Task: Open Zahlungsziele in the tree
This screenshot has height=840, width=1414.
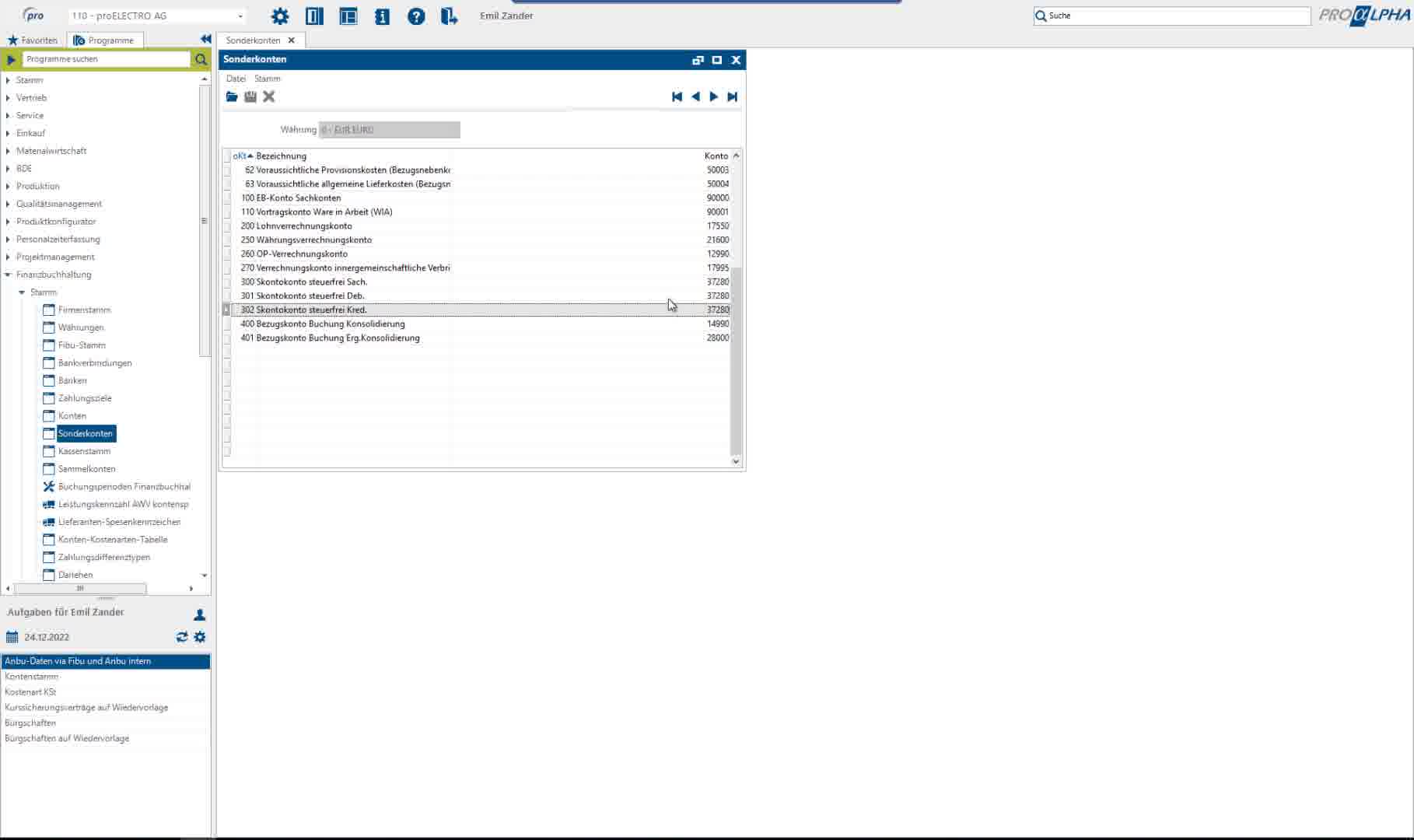Action: coord(85,398)
